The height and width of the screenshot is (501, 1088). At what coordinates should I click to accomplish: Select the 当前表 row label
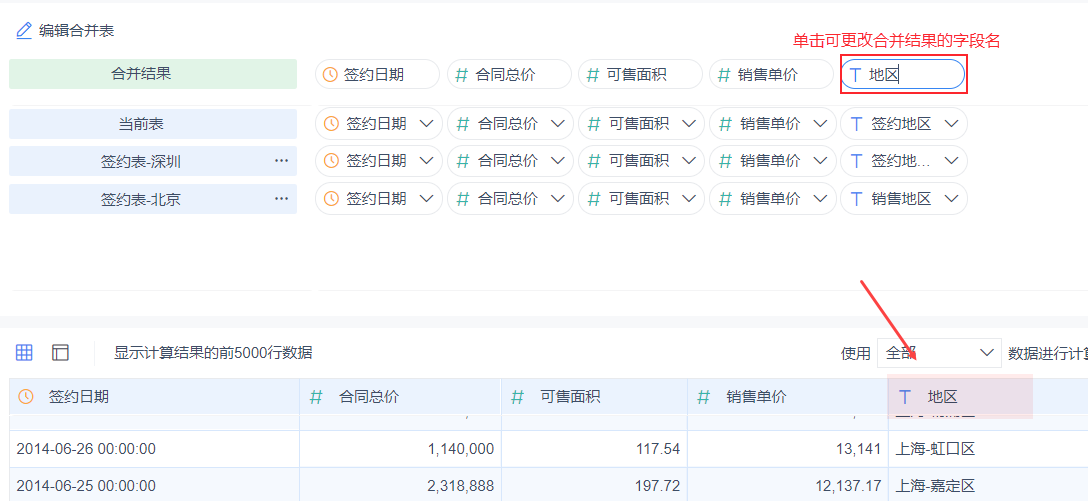(x=153, y=124)
